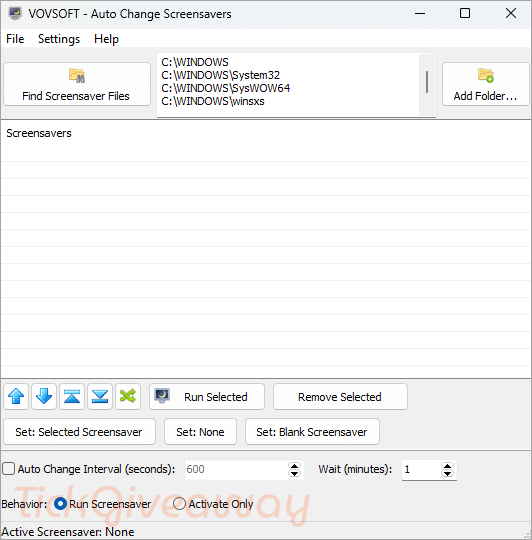
Task: Open the Settings menu
Action: [59, 39]
